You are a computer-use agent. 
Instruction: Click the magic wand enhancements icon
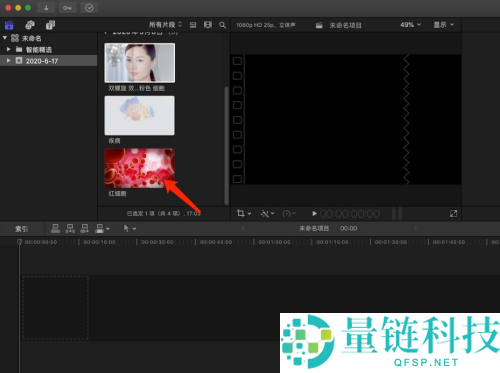coord(265,213)
